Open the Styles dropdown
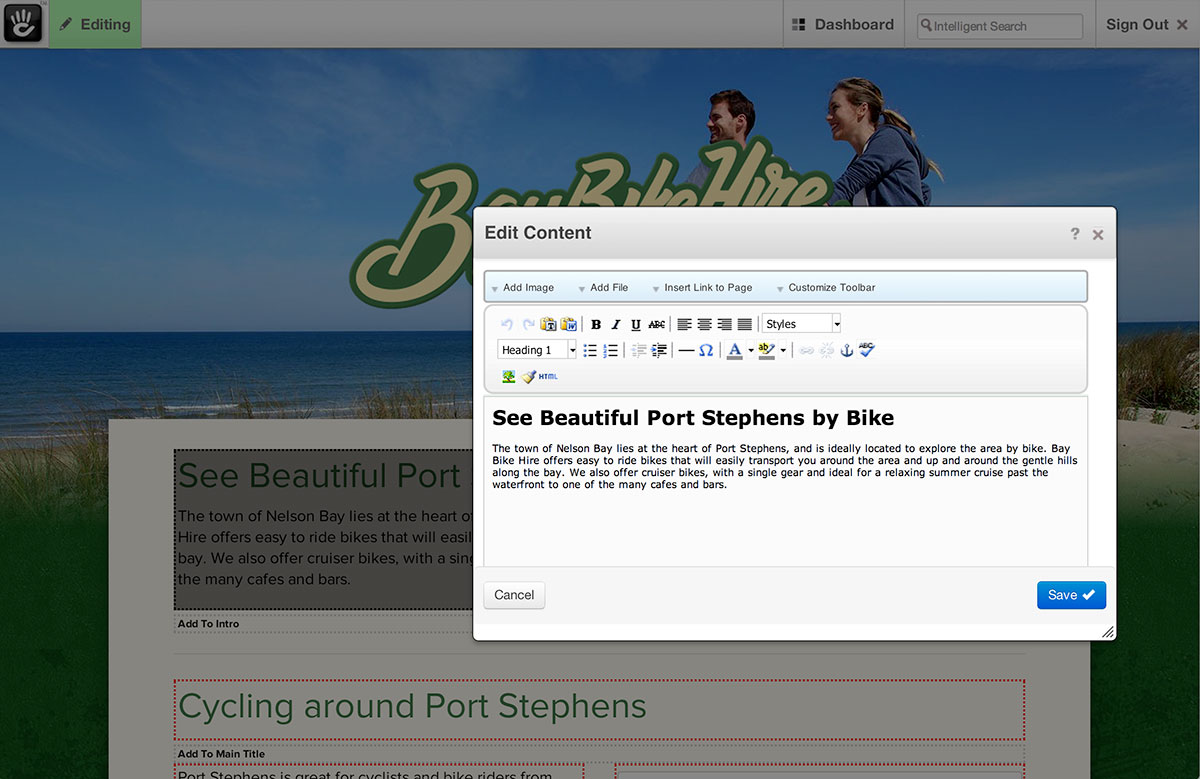1200x779 pixels. [801, 324]
